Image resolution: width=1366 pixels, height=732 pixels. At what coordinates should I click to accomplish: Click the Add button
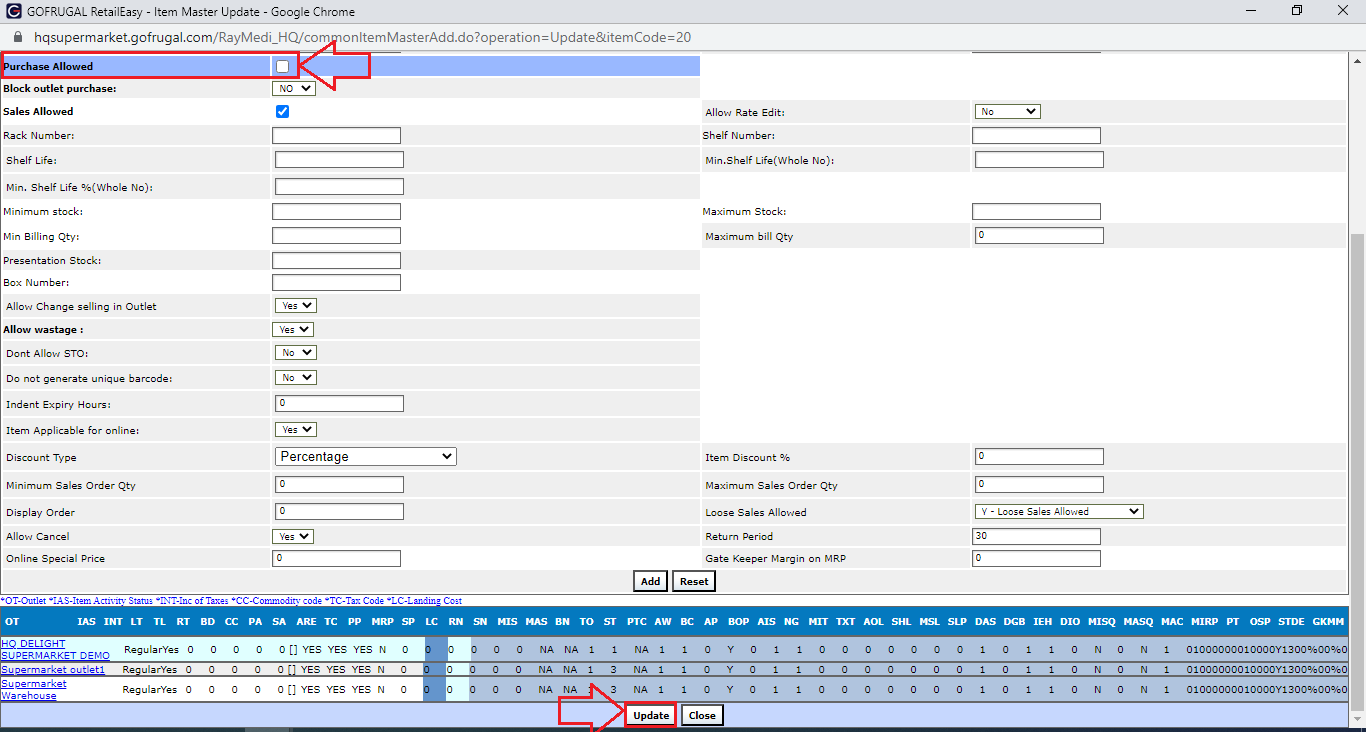pyautogui.click(x=650, y=581)
